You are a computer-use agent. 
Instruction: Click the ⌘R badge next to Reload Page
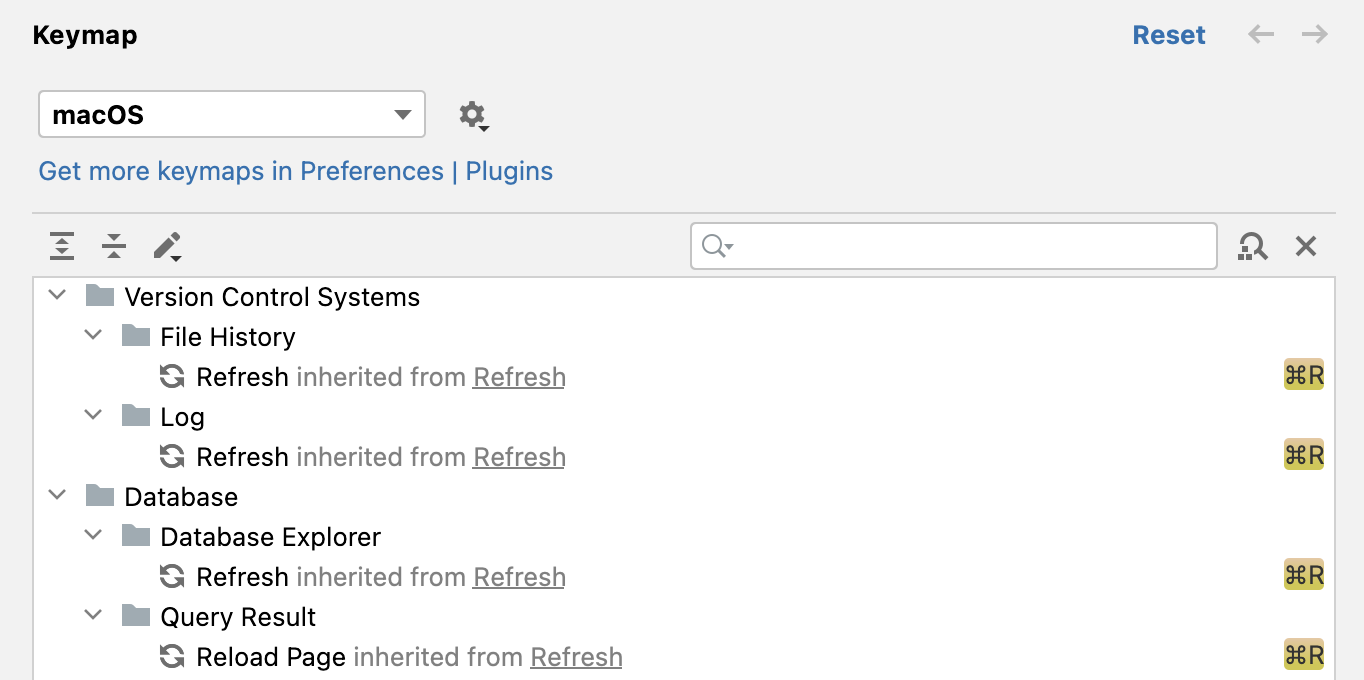click(x=1304, y=654)
